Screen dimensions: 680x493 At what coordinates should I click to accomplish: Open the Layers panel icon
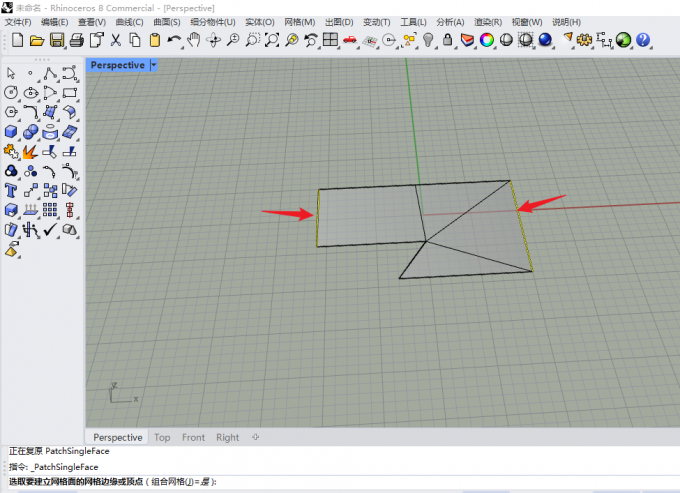point(467,41)
